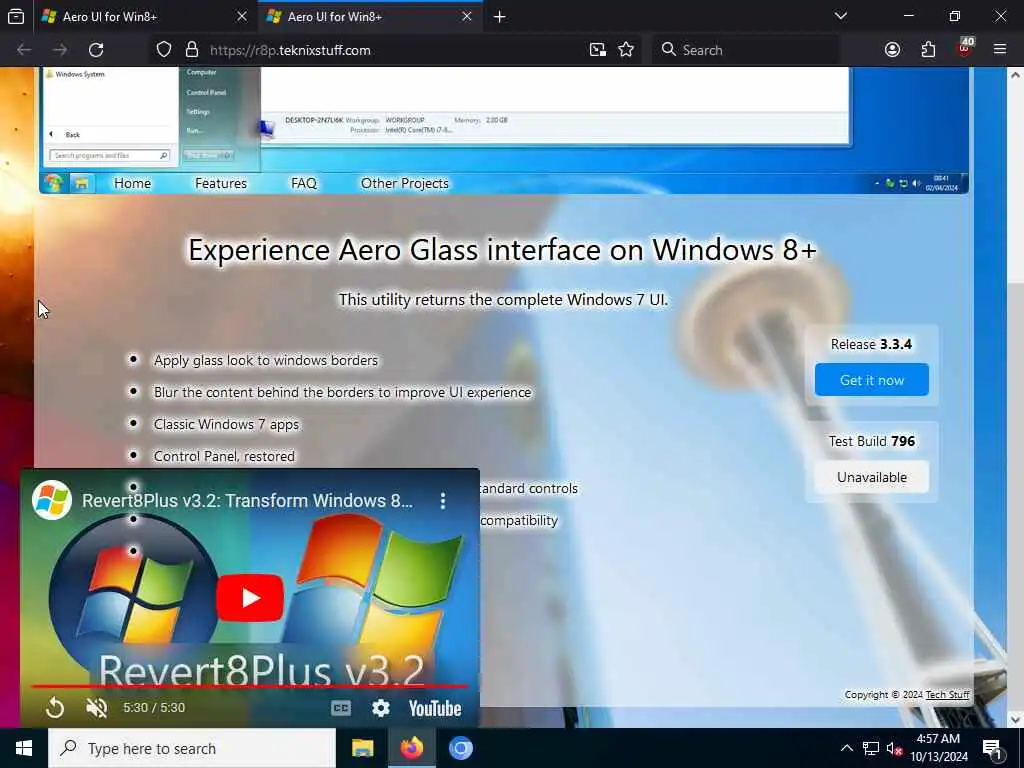Viewport: 1024px width, 768px height.
Task: Open the notification center icon
Action: [x=992, y=749]
